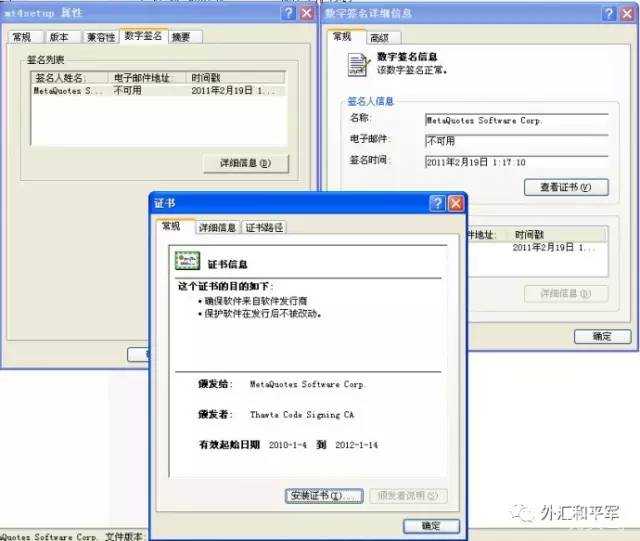The image size is (640, 541).
Task: Close the mt4setup 属性 window
Action: [305, 14]
